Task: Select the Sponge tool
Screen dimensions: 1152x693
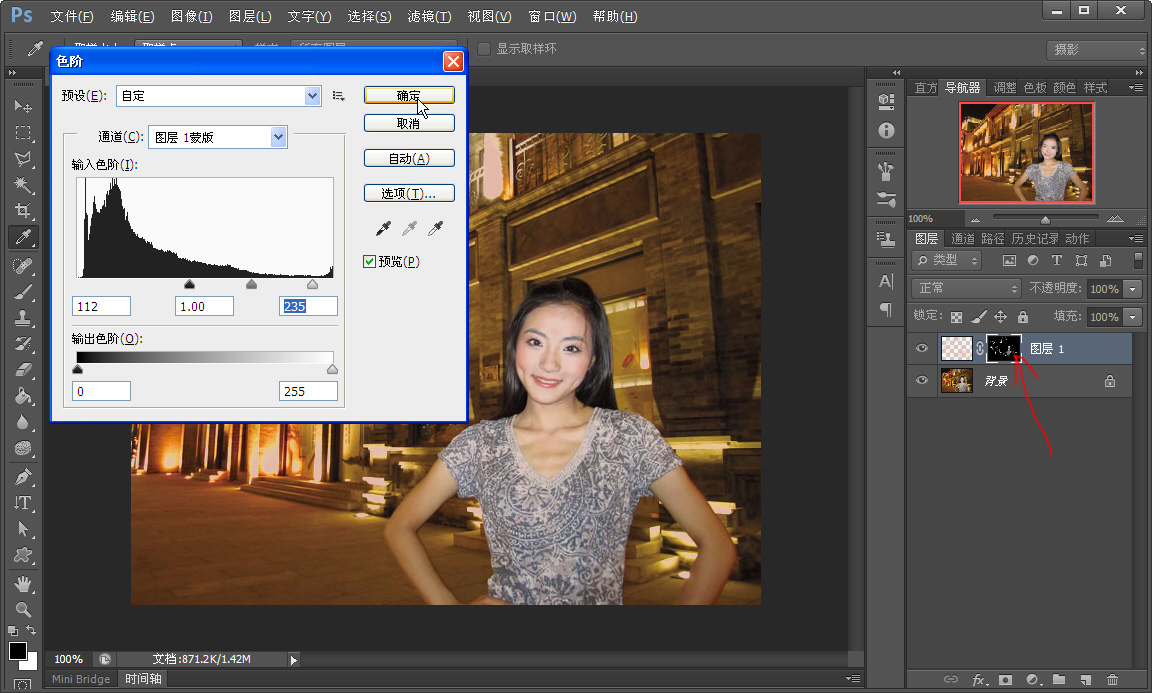Action: [23, 448]
